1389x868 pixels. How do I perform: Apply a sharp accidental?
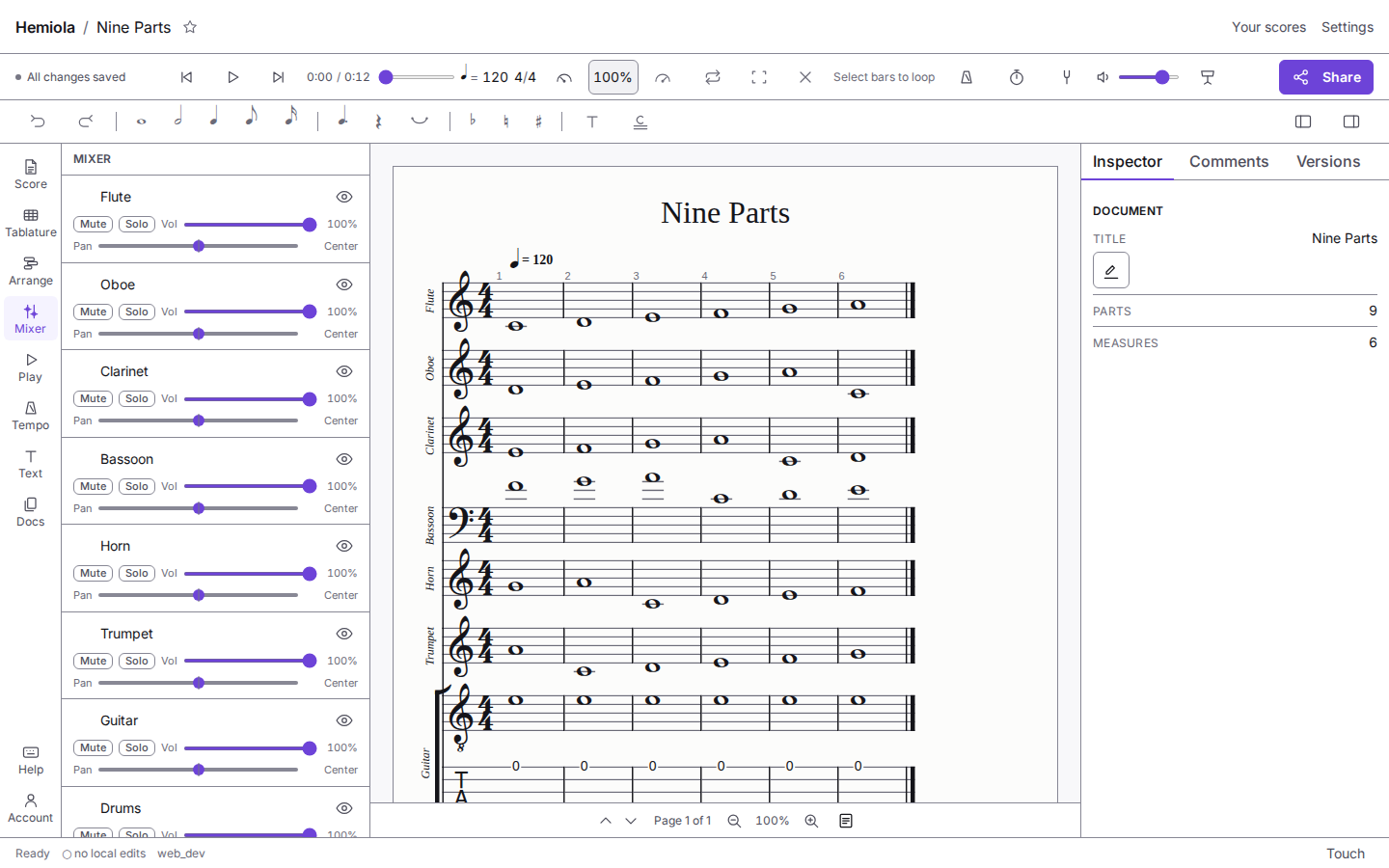point(538,122)
